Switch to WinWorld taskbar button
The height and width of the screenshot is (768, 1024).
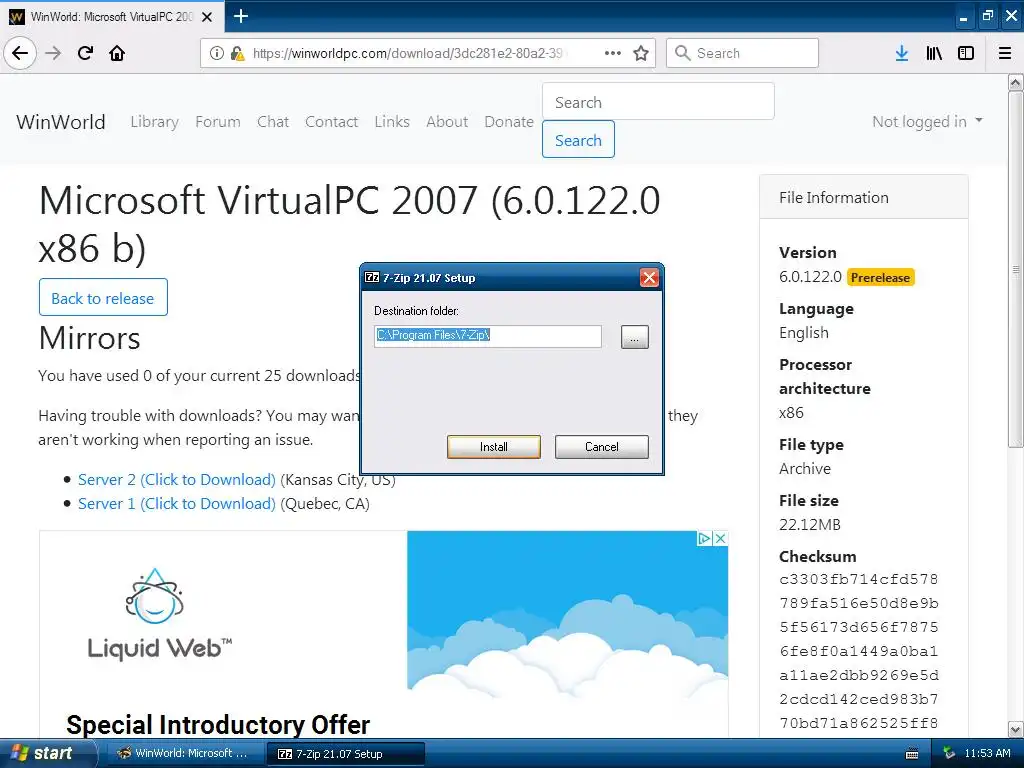coord(183,753)
